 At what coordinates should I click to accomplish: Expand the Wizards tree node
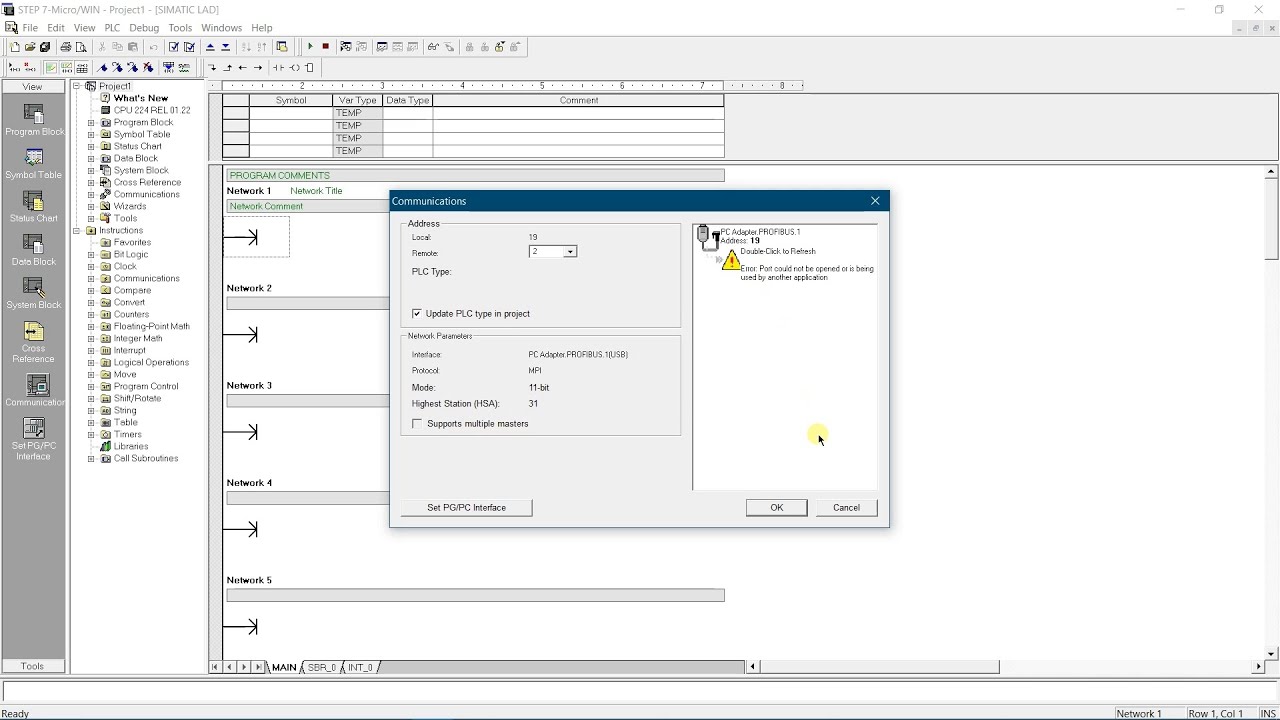(x=91, y=206)
